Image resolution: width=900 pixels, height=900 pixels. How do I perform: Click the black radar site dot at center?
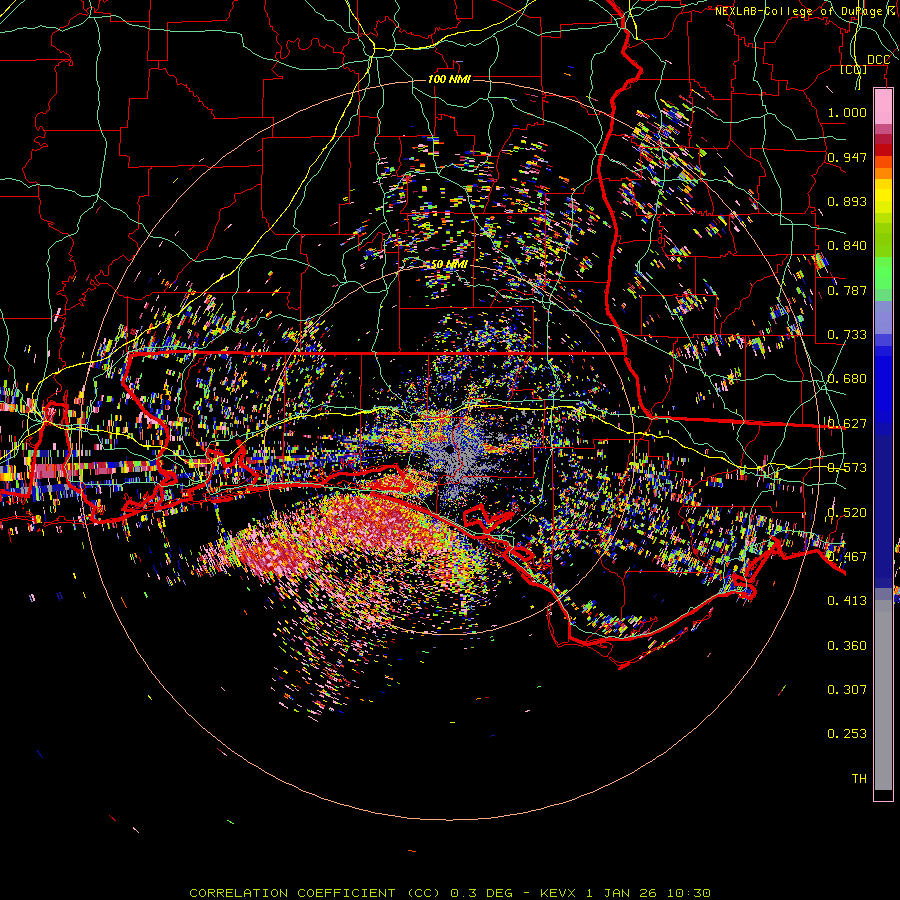pyautogui.click(x=448, y=449)
